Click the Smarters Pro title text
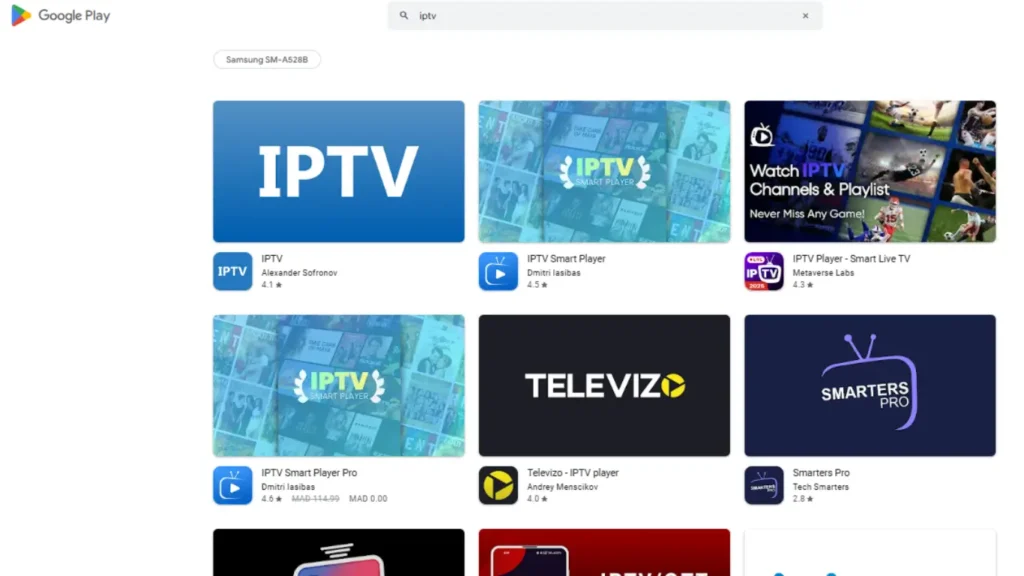Screen dimensions: 1024x576 coord(821,473)
